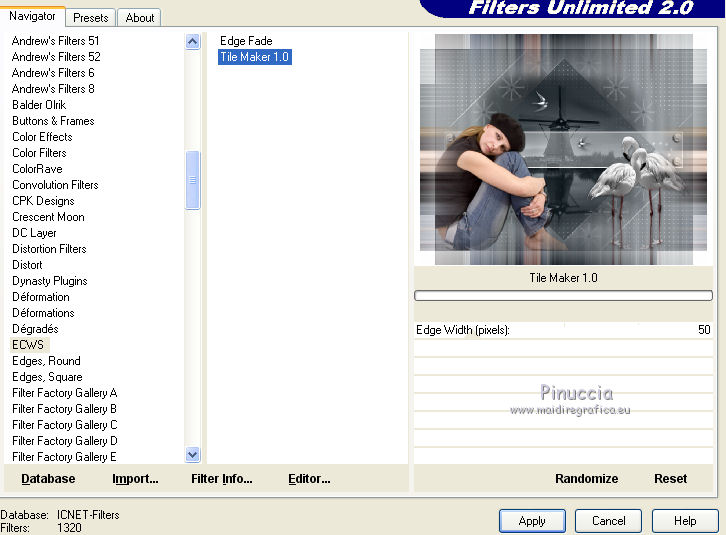Select Edges, Round category

46,361
